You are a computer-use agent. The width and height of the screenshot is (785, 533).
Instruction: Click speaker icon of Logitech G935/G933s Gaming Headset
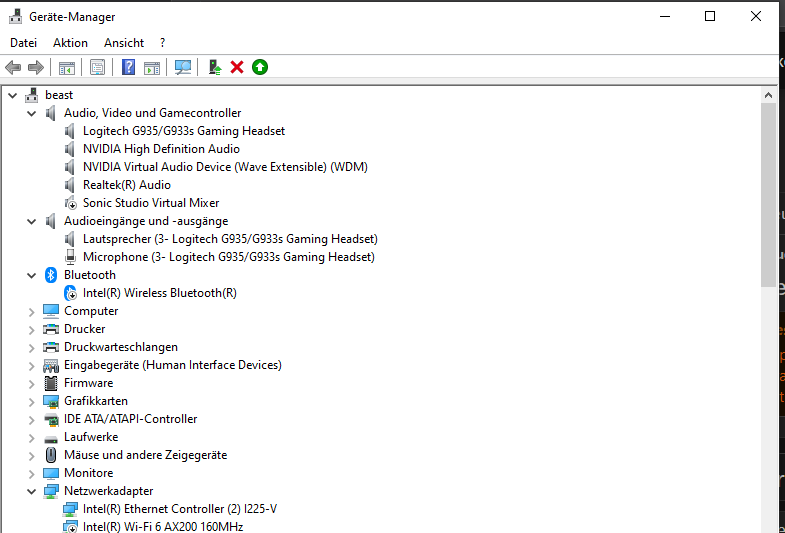click(70, 131)
